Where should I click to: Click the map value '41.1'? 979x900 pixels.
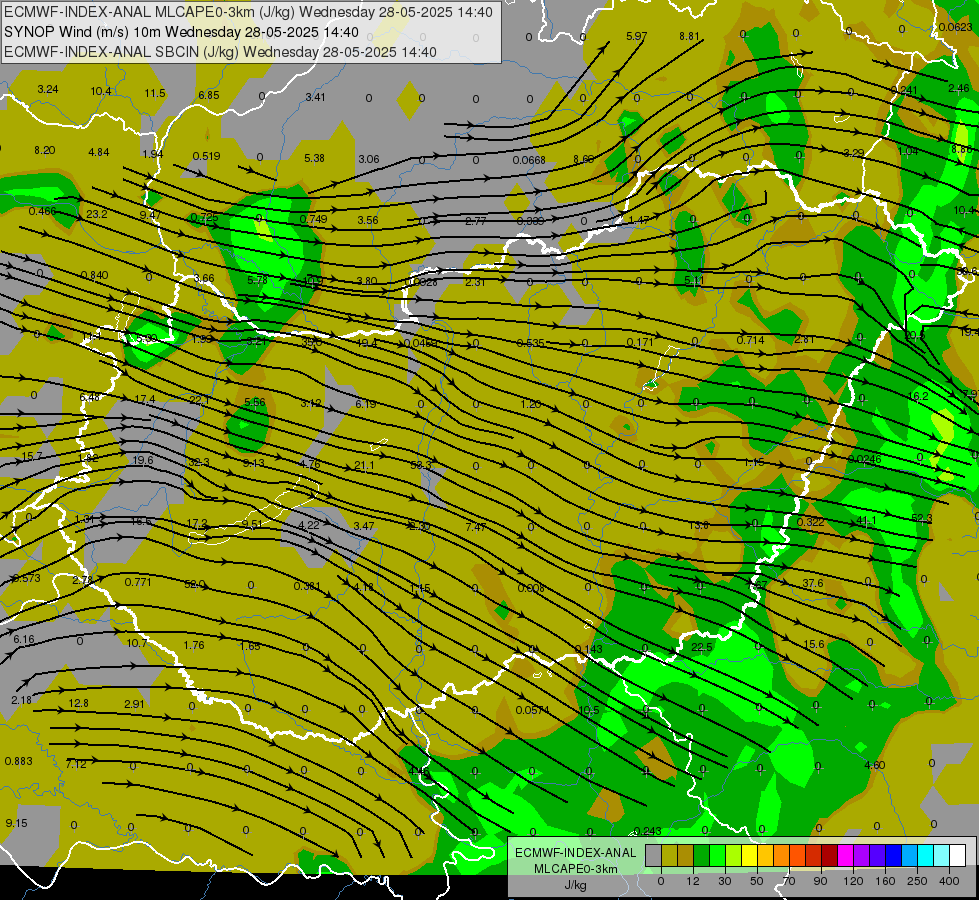[x=866, y=520]
